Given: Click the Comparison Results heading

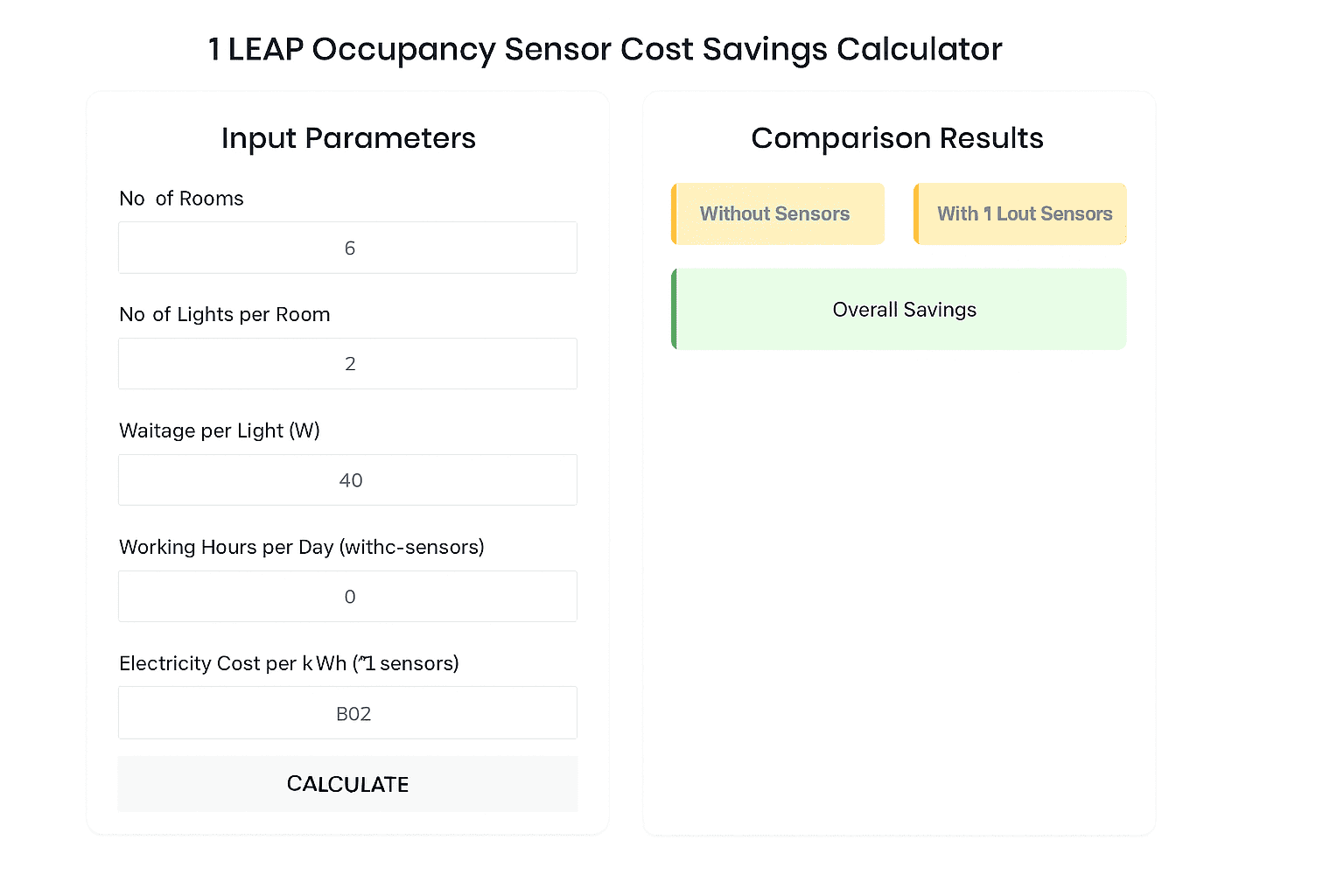Looking at the screenshot, I should pyautogui.click(x=897, y=137).
